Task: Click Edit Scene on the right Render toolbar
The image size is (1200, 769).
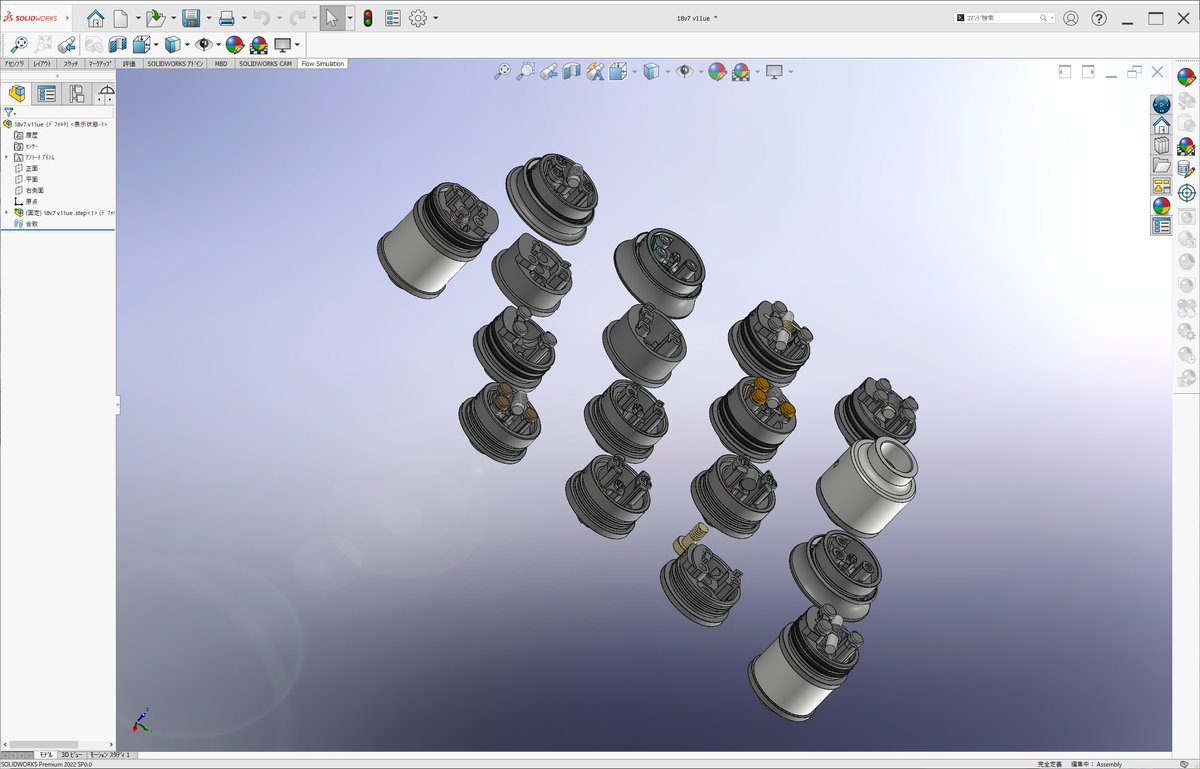Action: 1186,146
